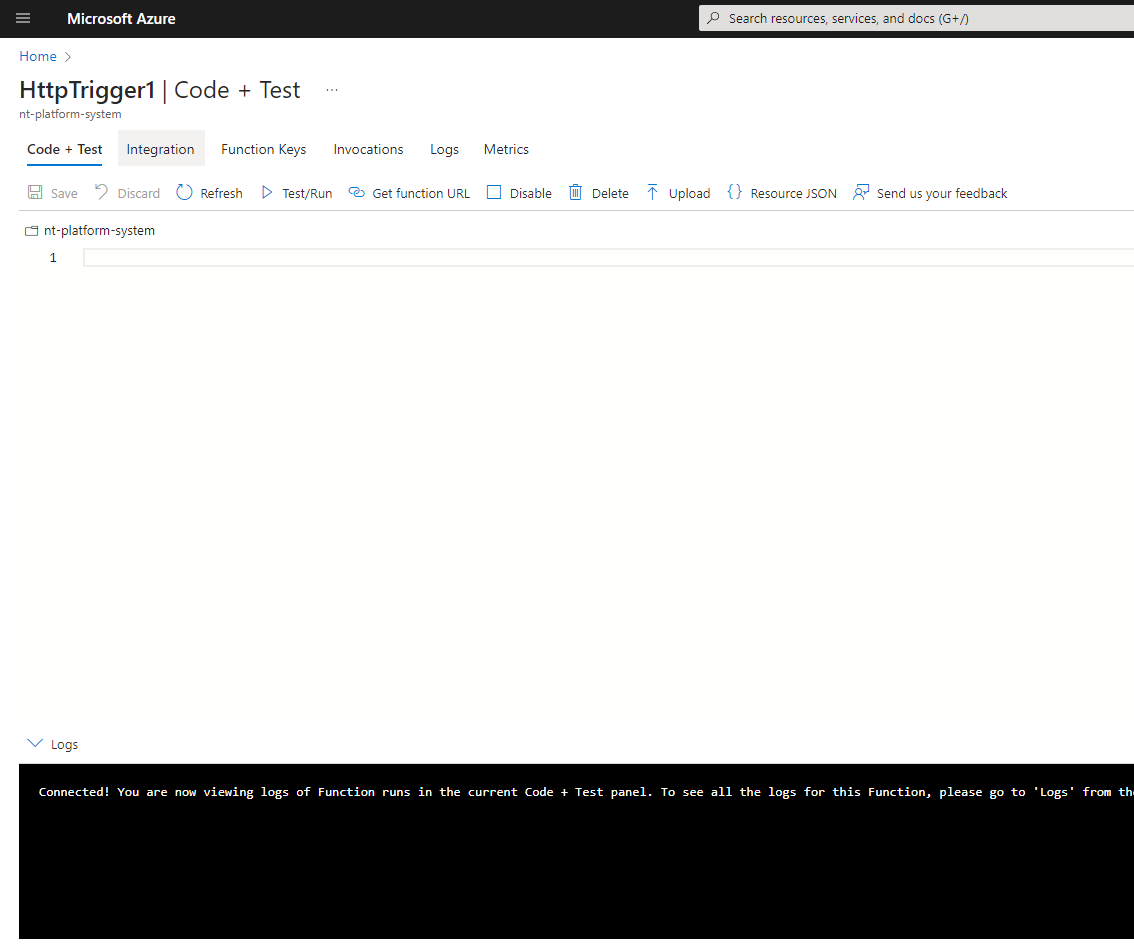The image size is (1134, 950).
Task: Collapse the Logs panel chevron
Action: [x=35, y=743]
